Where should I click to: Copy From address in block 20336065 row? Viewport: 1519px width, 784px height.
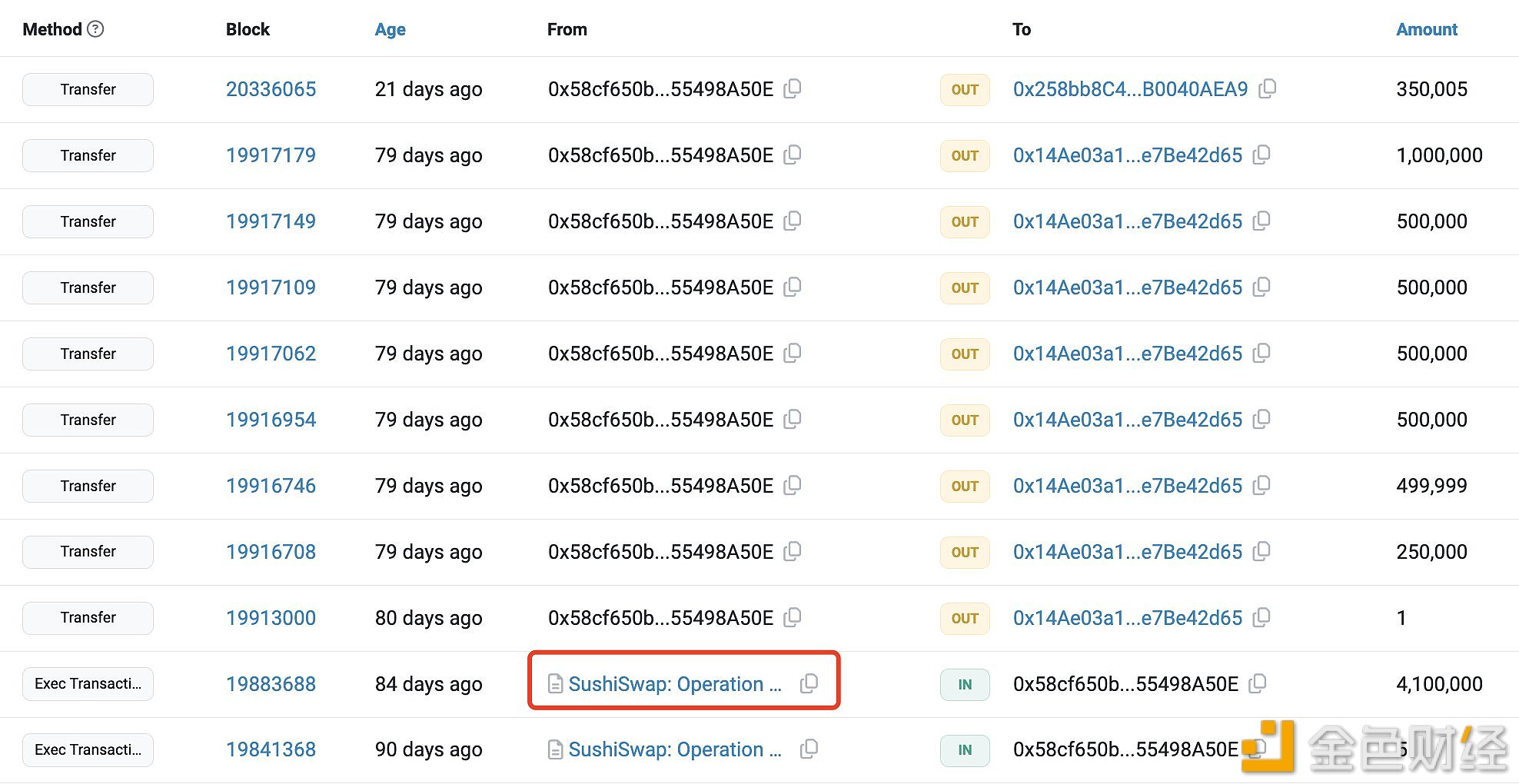793,88
